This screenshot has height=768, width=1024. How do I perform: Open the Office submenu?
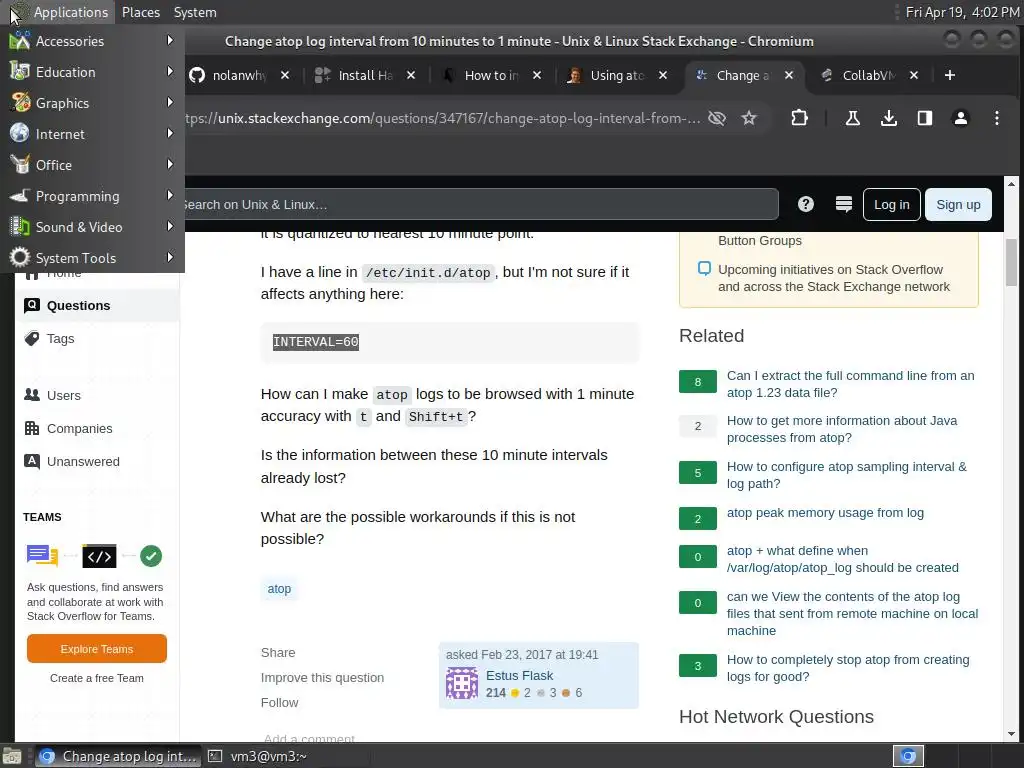point(92,165)
